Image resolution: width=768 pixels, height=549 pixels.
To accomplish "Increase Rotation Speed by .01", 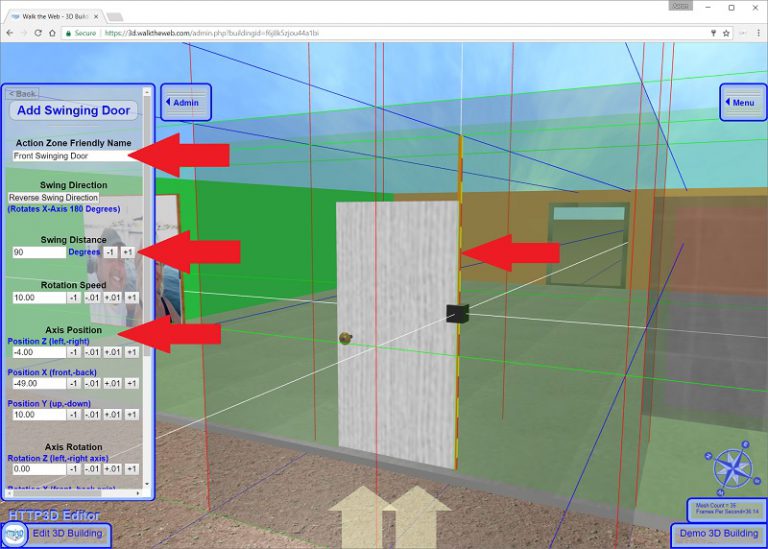I will tap(112, 297).
